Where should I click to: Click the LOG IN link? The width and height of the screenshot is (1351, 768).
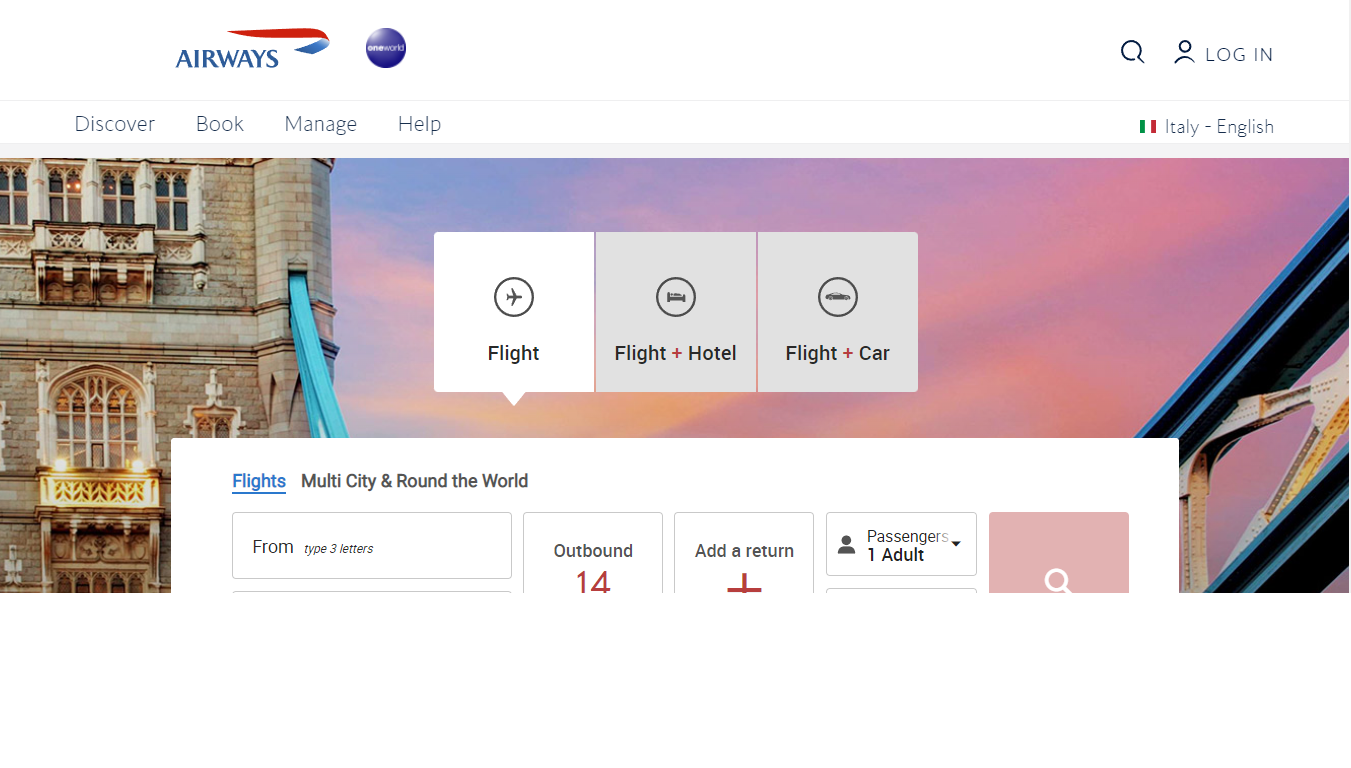(x=1239, y=55)
